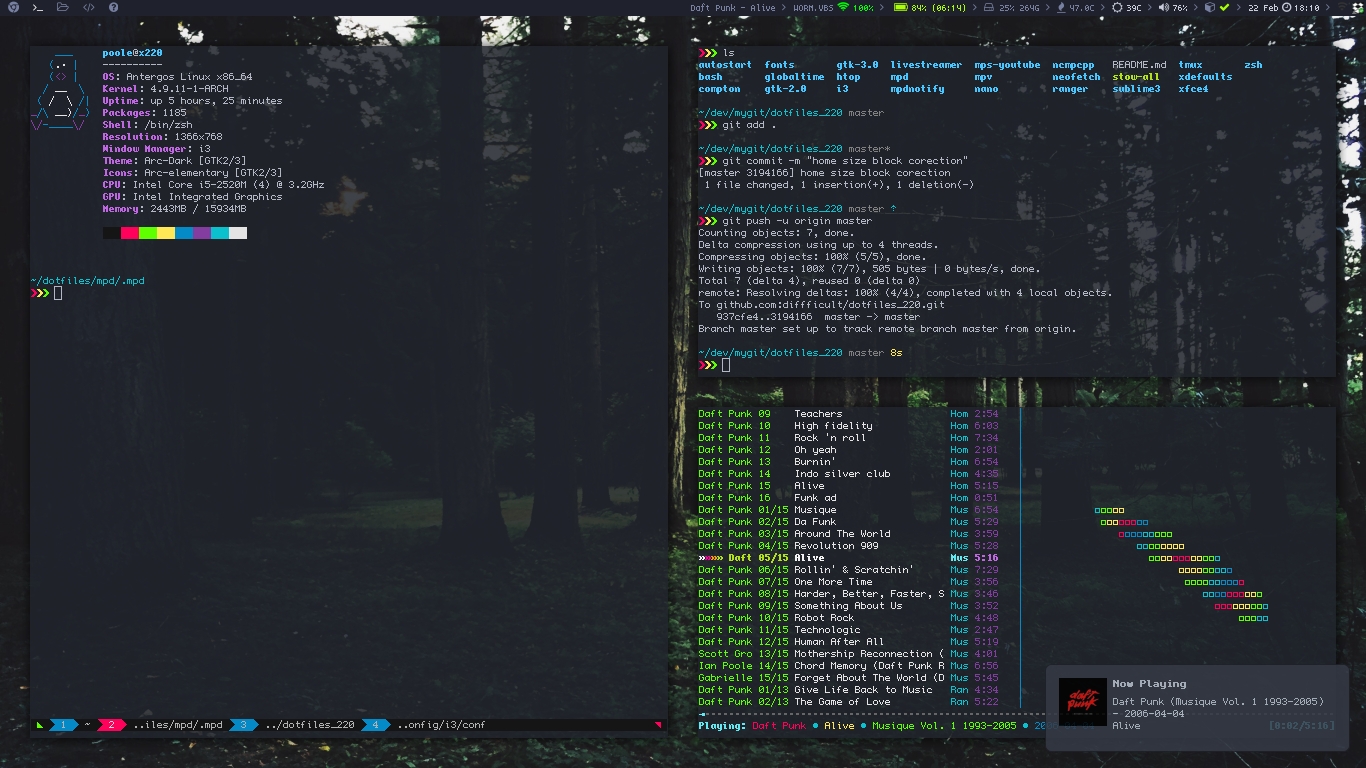Click the green tmux session indicator

(40, 725)
